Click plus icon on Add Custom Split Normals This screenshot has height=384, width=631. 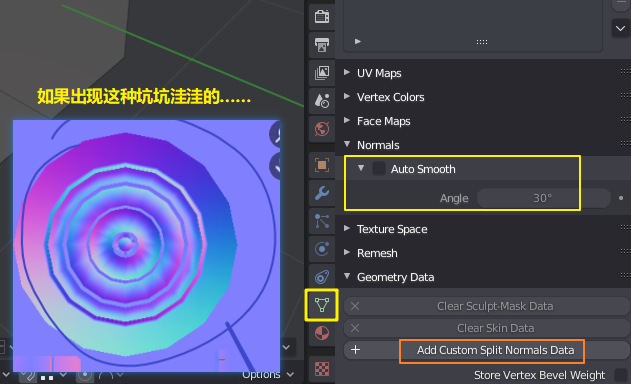[x=355, y=350]
